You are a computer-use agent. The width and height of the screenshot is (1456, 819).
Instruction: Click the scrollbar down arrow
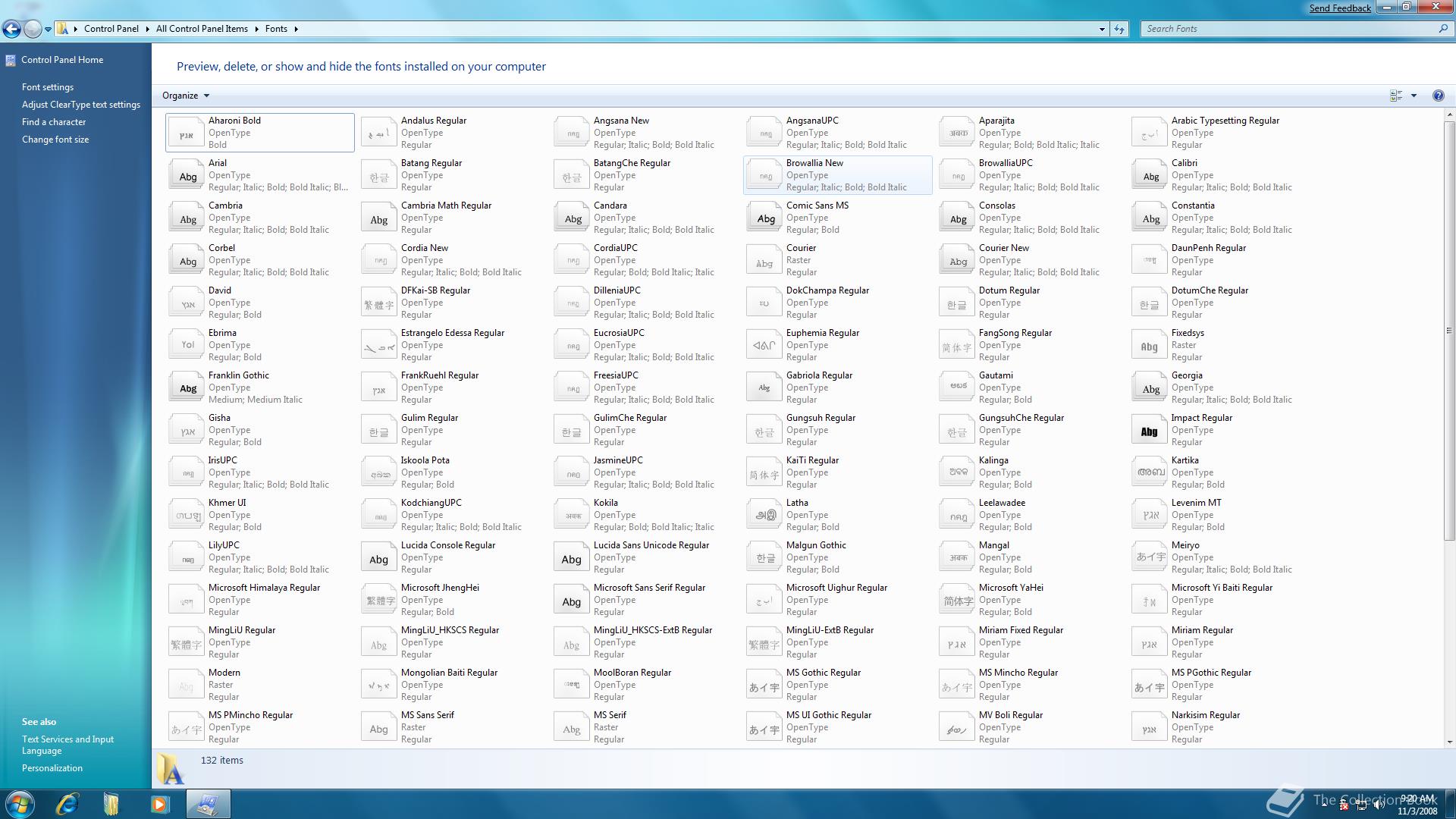tap(1449, 742)
